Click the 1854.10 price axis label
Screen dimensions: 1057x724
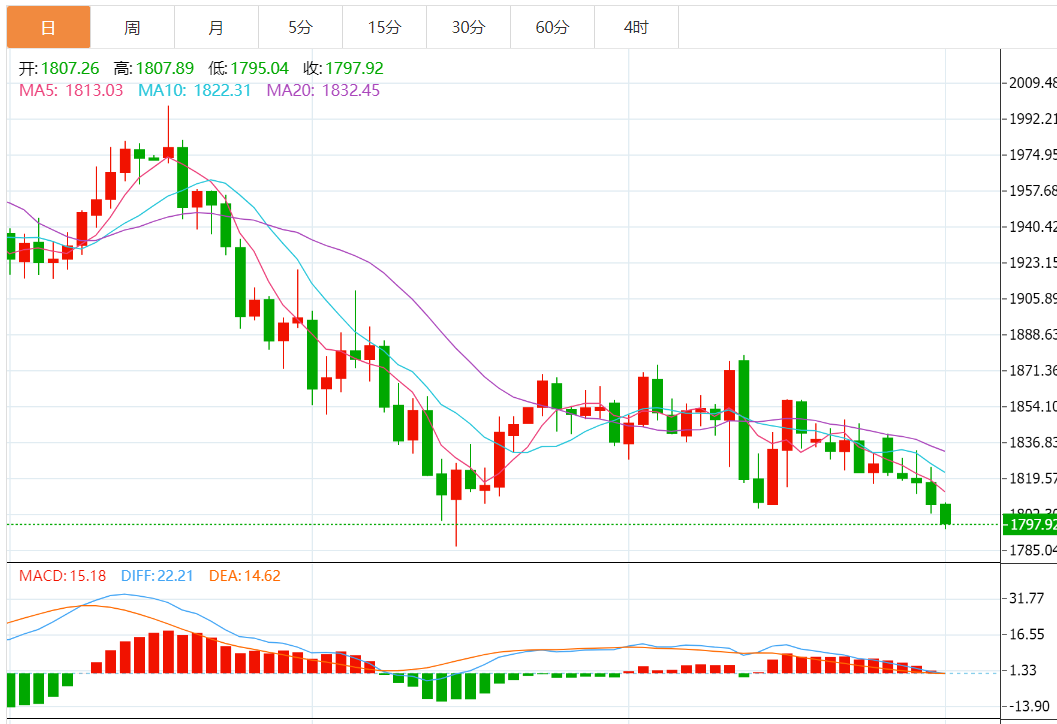1033,406
